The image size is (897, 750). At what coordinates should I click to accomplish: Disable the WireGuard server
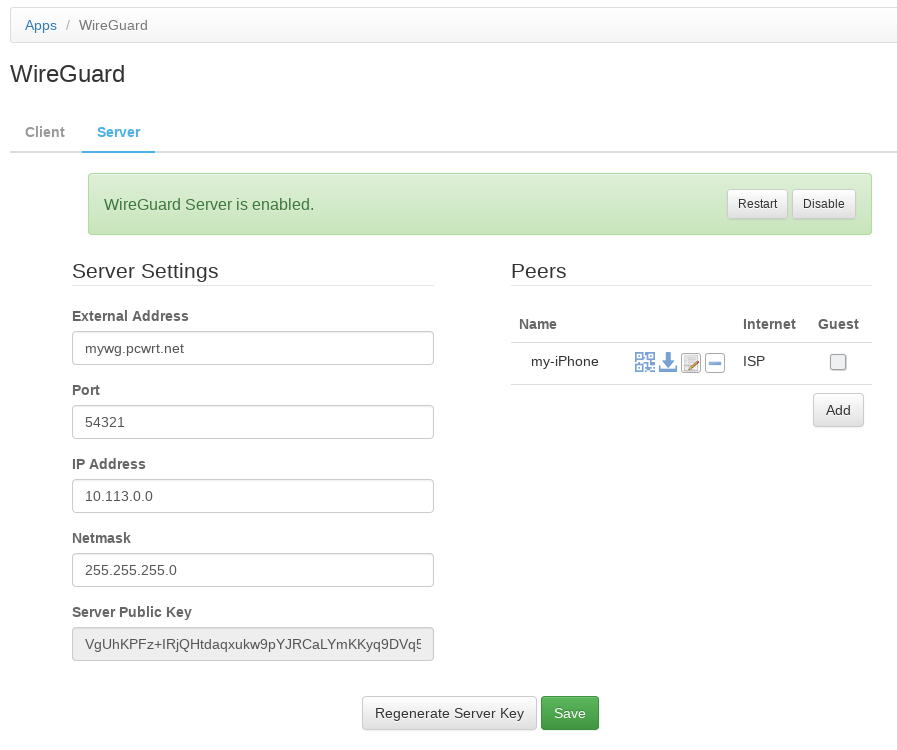(x=823, y=204)
